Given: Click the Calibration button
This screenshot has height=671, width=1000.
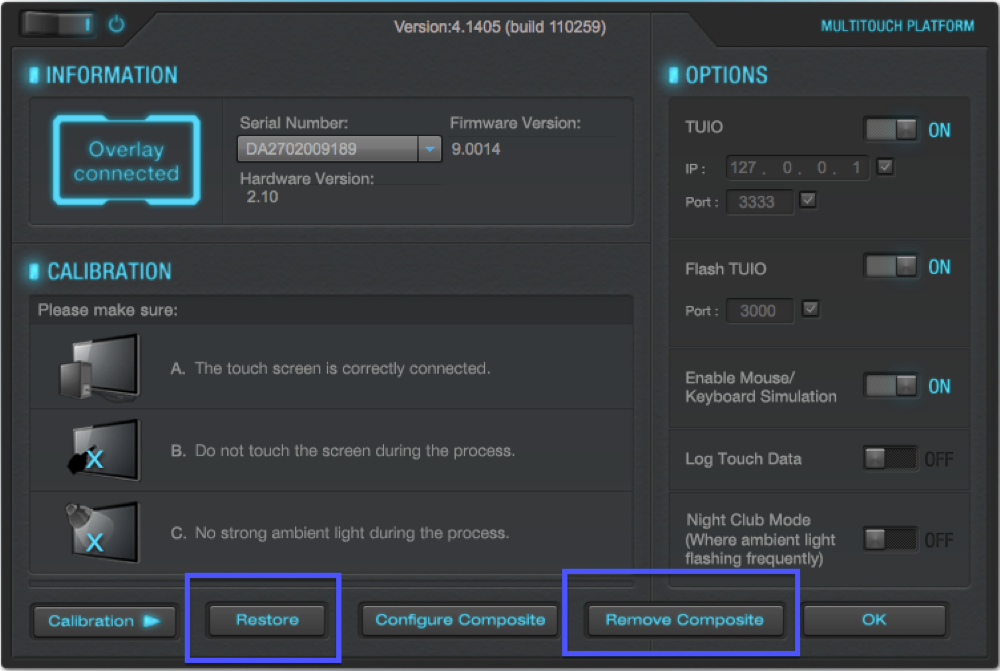Looking at the screenshot, I should pyautogui.click(x=104, y=621).
